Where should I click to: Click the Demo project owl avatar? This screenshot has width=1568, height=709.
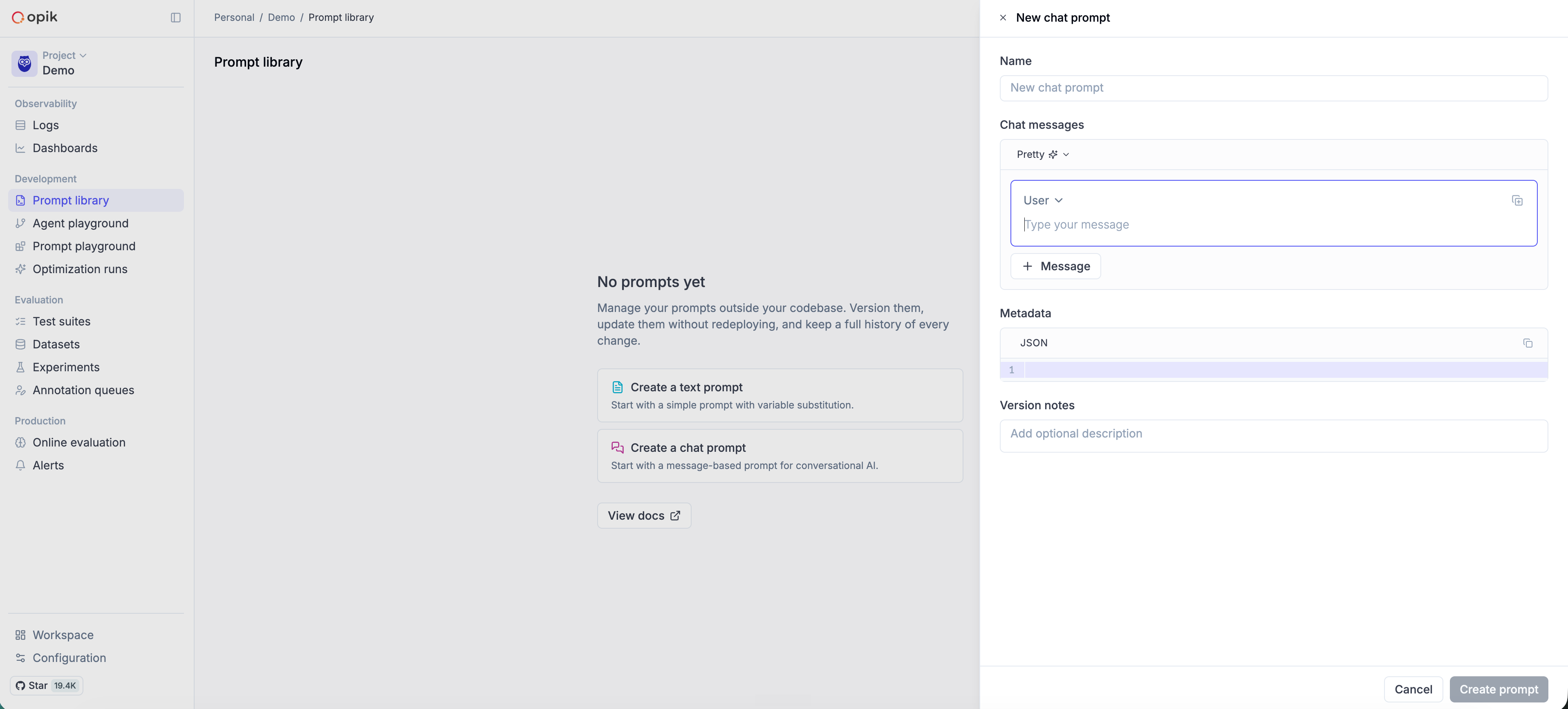click(25, 63)
